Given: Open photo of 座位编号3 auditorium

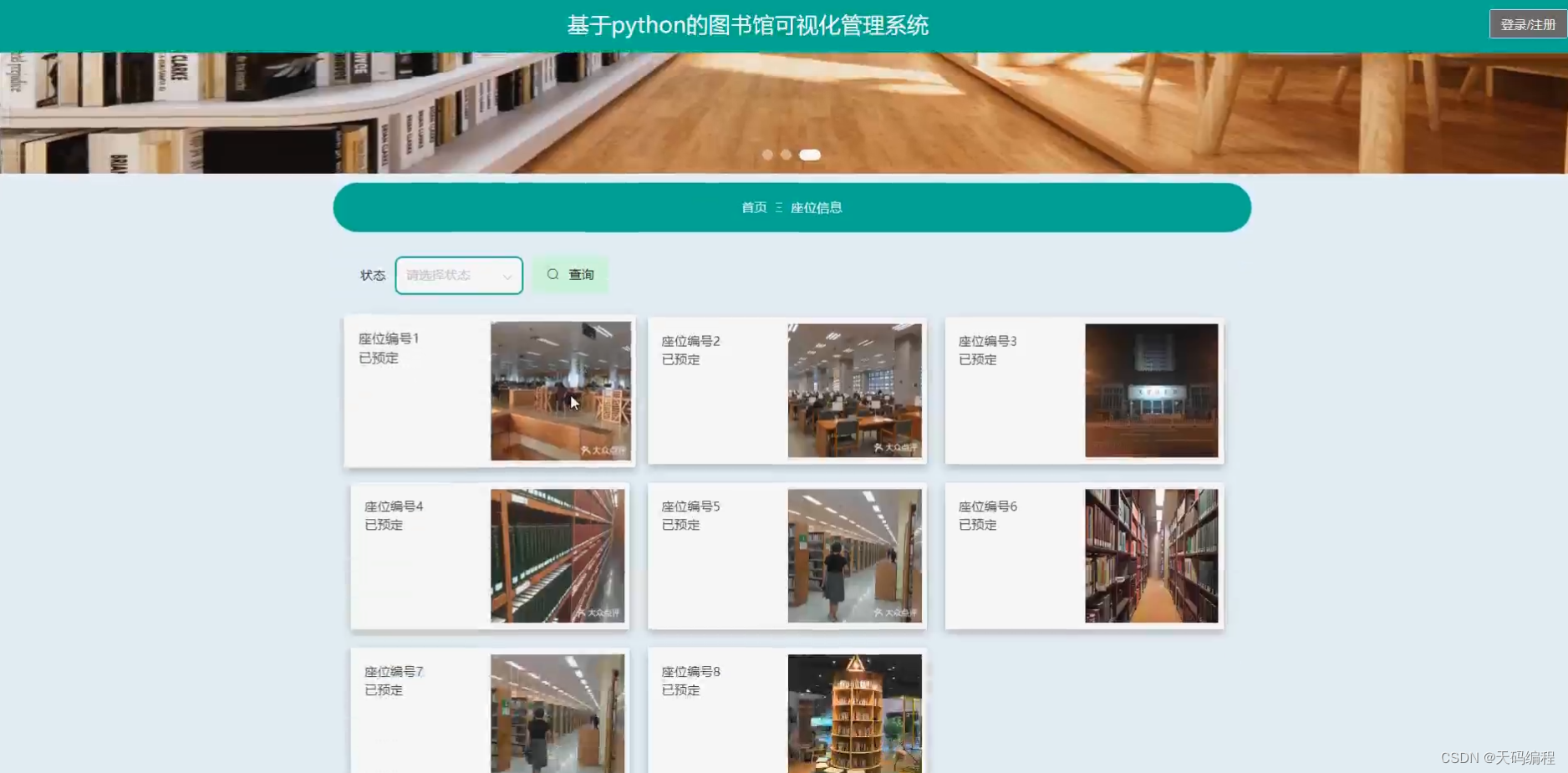Looking at the screenshot, I should [1152, 391].
